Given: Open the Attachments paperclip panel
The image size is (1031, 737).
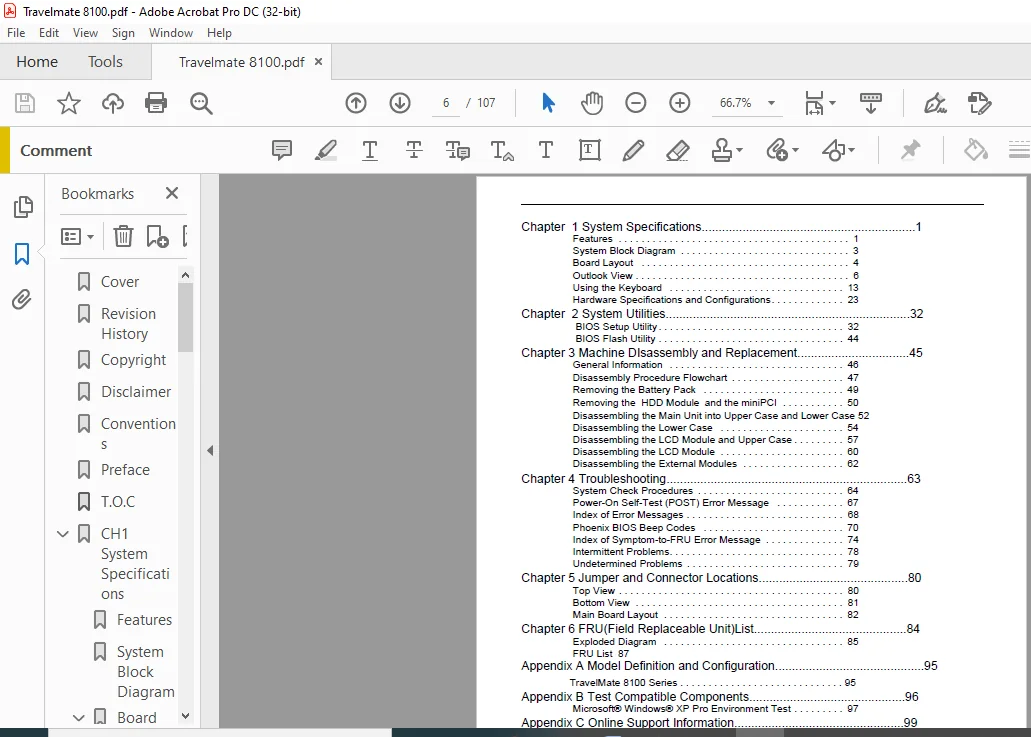Looking at the screenshot, I should (x=22, y=300).
